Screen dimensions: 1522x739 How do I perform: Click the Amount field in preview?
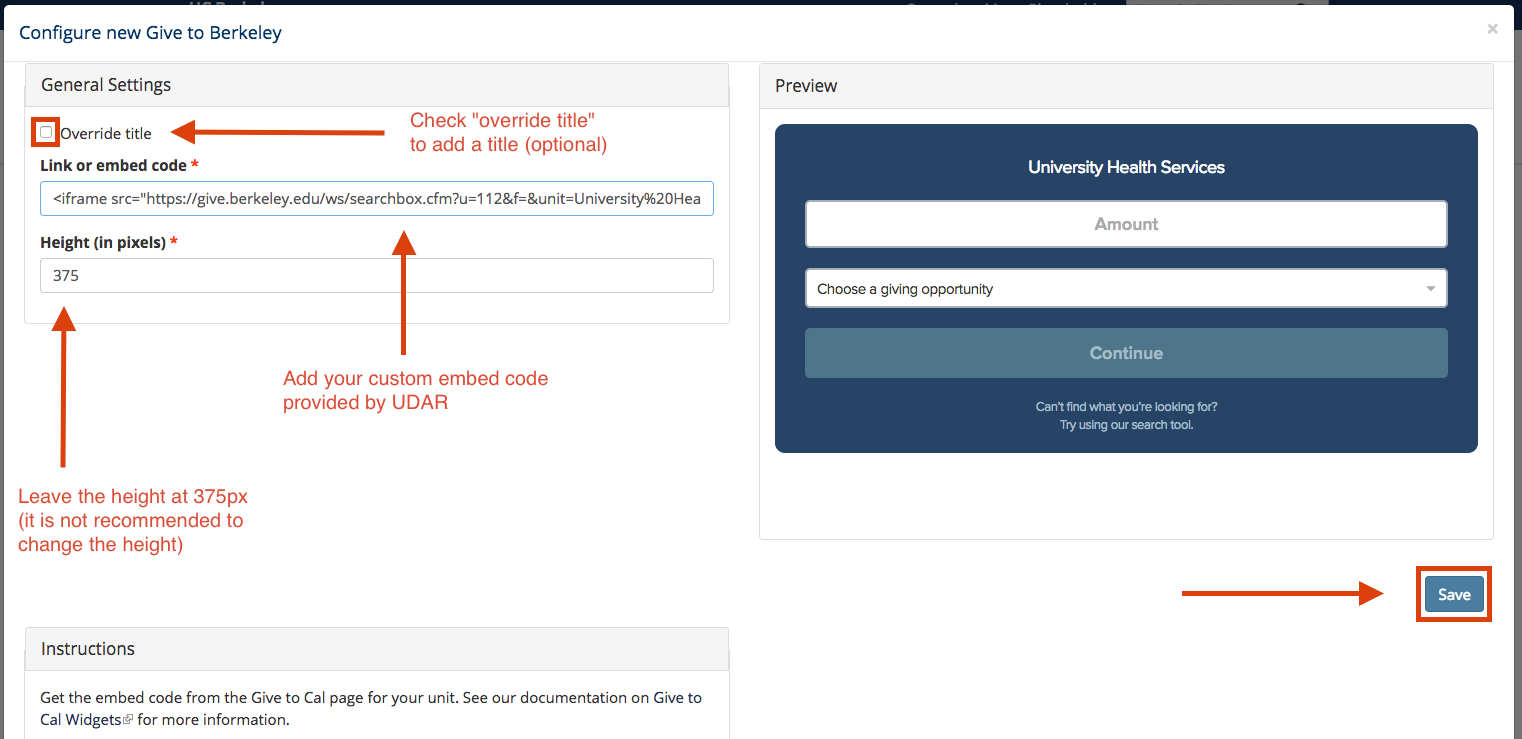tap(1126, 224)
